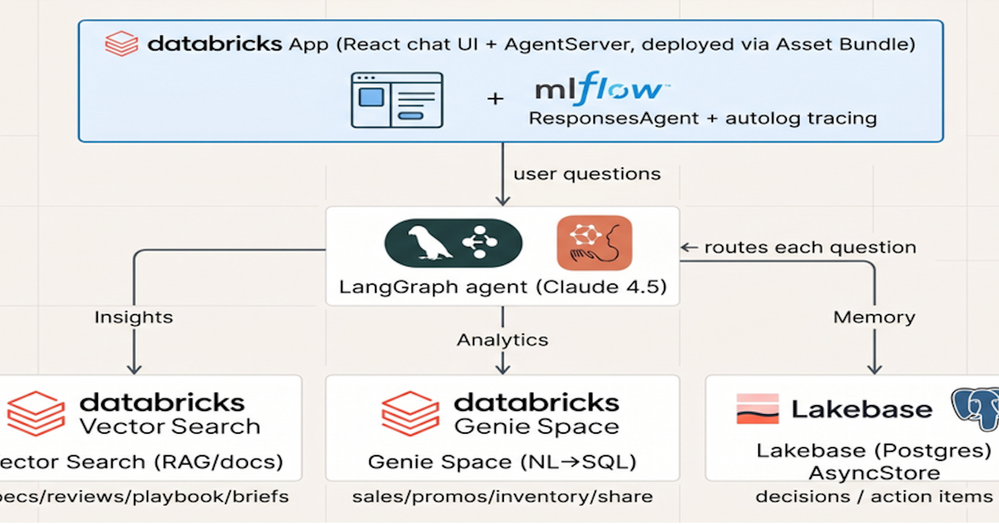Image resolution: width=999 pixels, height=524 pixels.
Task: Click "decisions / action items" text
Action: pyautogui.click(x=873, y=497)
